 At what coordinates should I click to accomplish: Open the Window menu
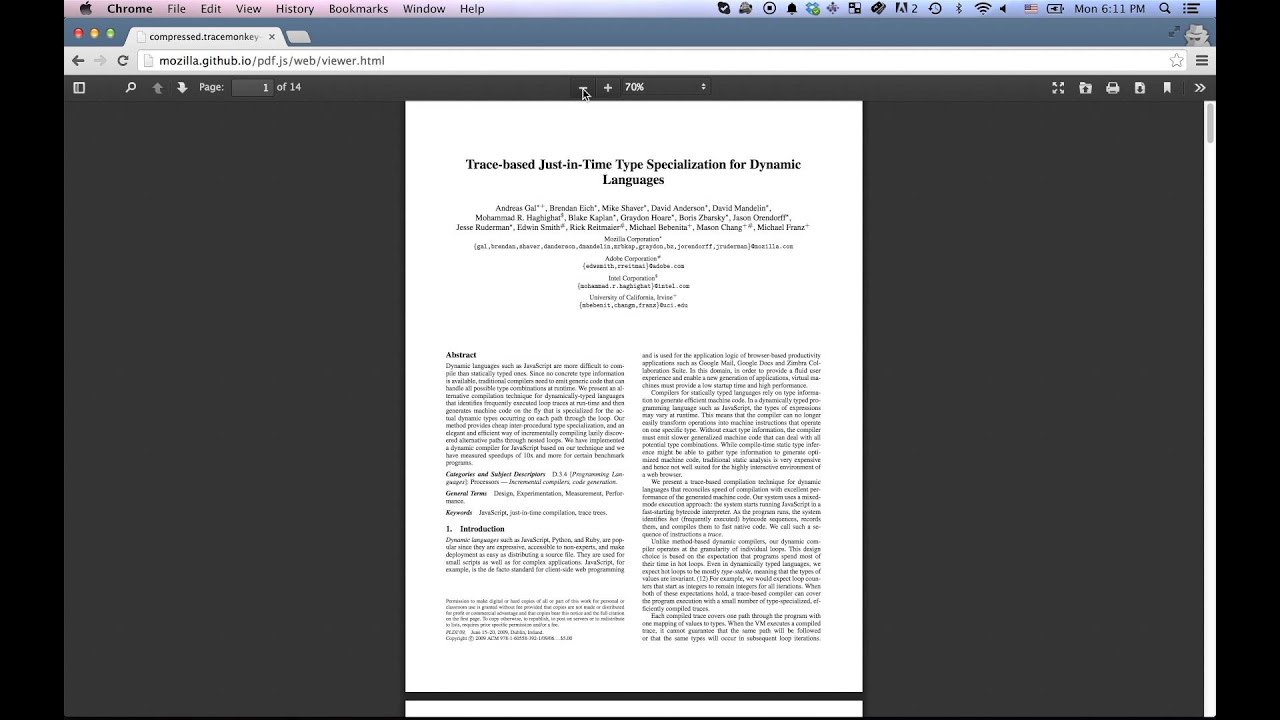pyautogui.click(x=424, y=9)
